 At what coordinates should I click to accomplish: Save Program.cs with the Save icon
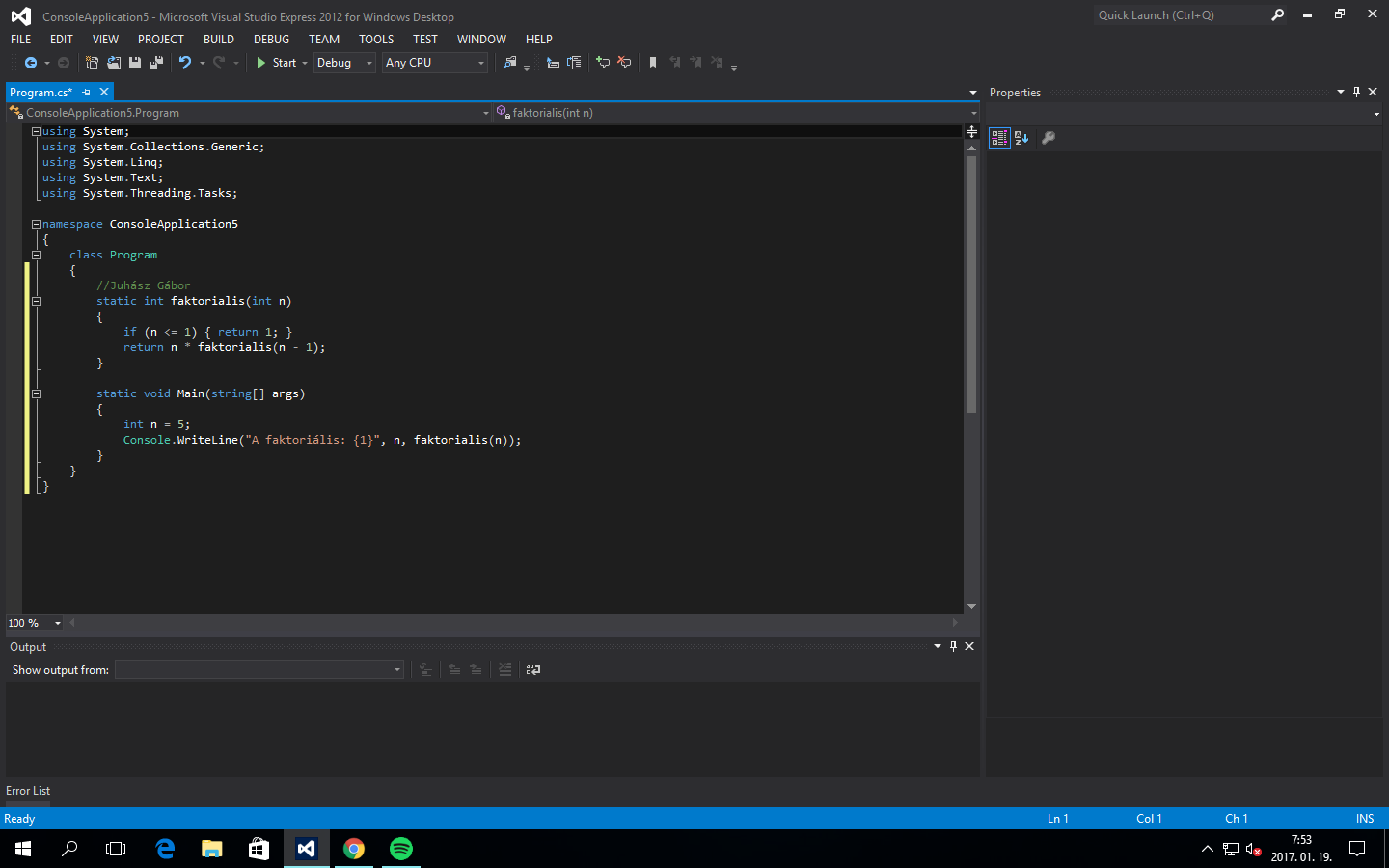pos(135,63)
